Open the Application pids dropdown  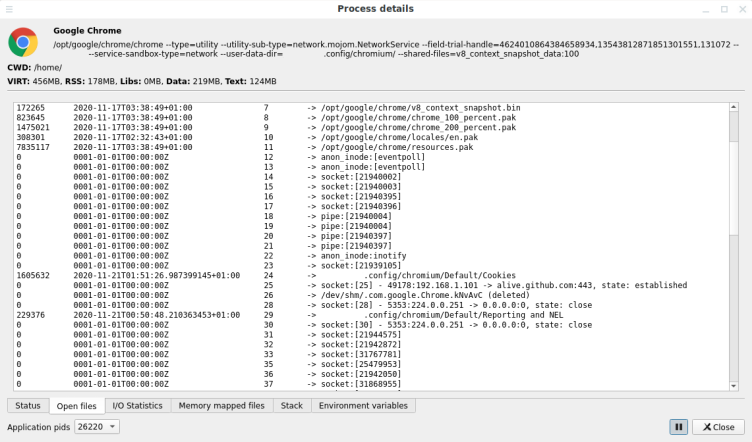97,427
